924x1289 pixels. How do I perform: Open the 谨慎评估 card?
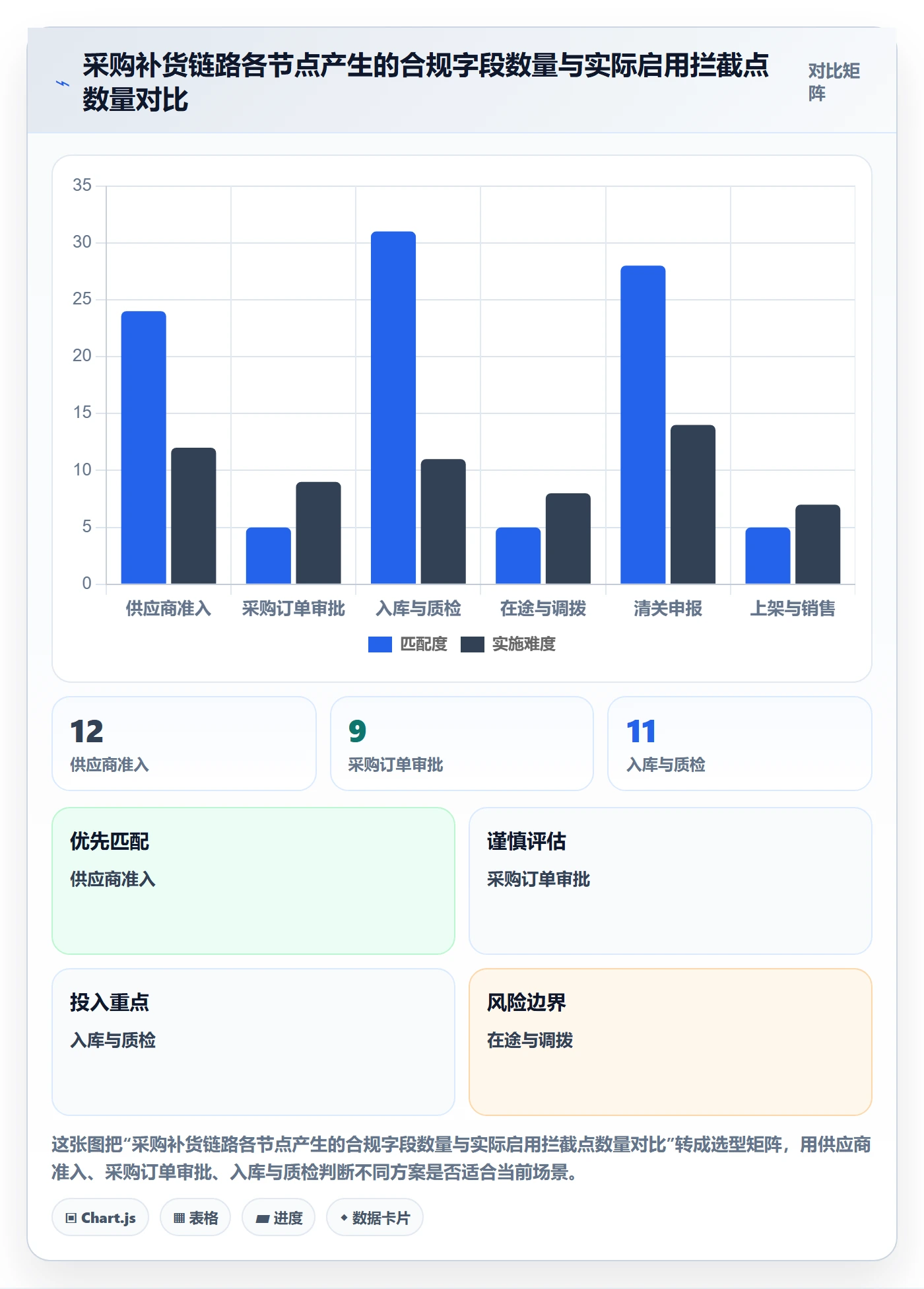[671, 881]
